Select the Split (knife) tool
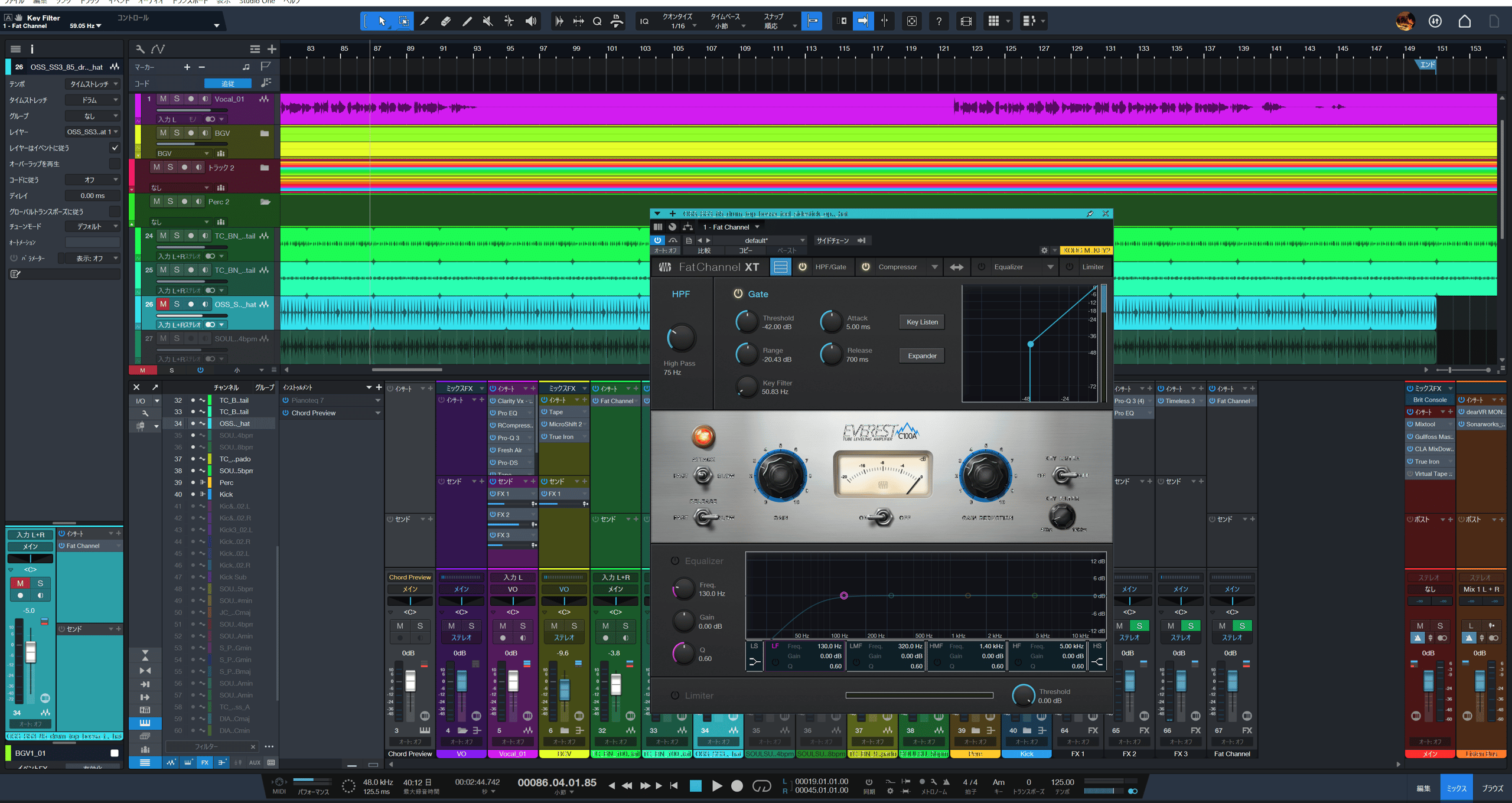The image size is (1512, 803). click(x=425, y=21)
